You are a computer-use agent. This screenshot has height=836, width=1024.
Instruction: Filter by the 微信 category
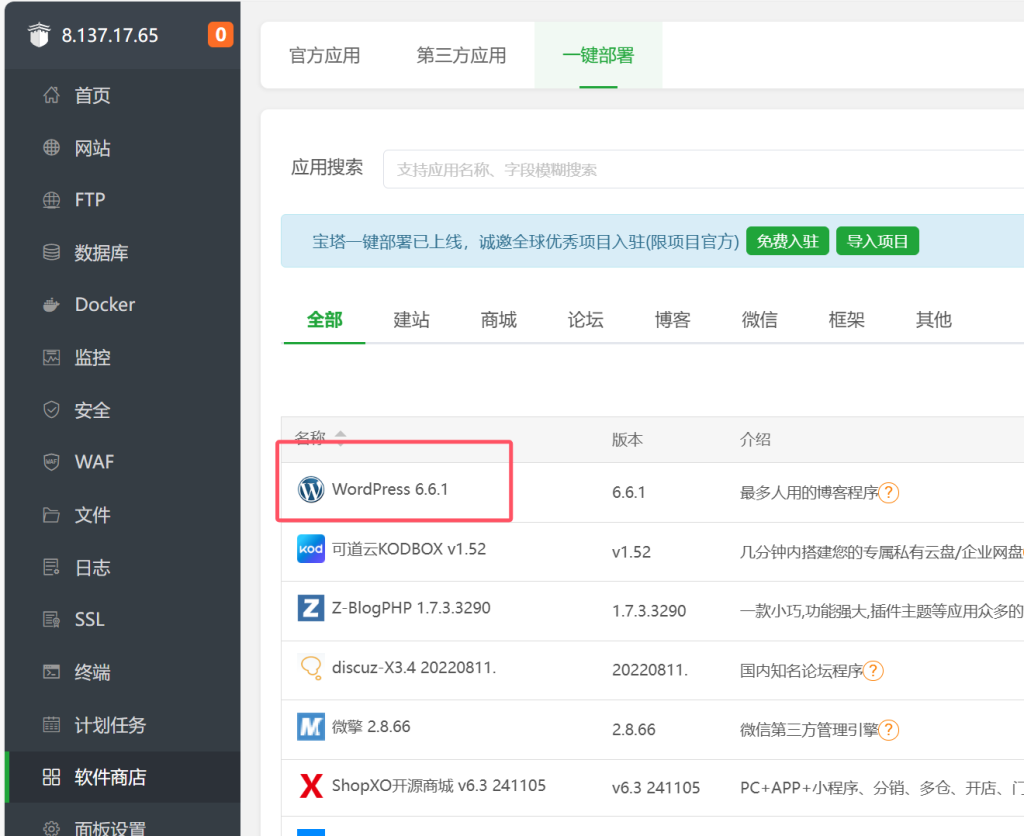coord(760,319)
